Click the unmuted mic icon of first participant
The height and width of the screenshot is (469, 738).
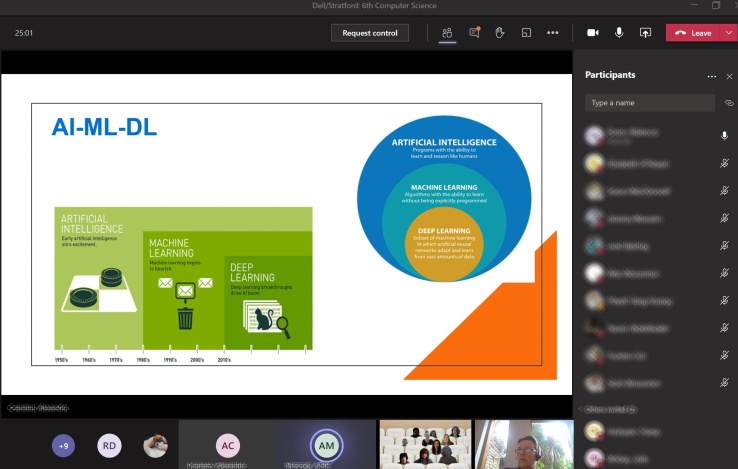[x=724, y=135]
